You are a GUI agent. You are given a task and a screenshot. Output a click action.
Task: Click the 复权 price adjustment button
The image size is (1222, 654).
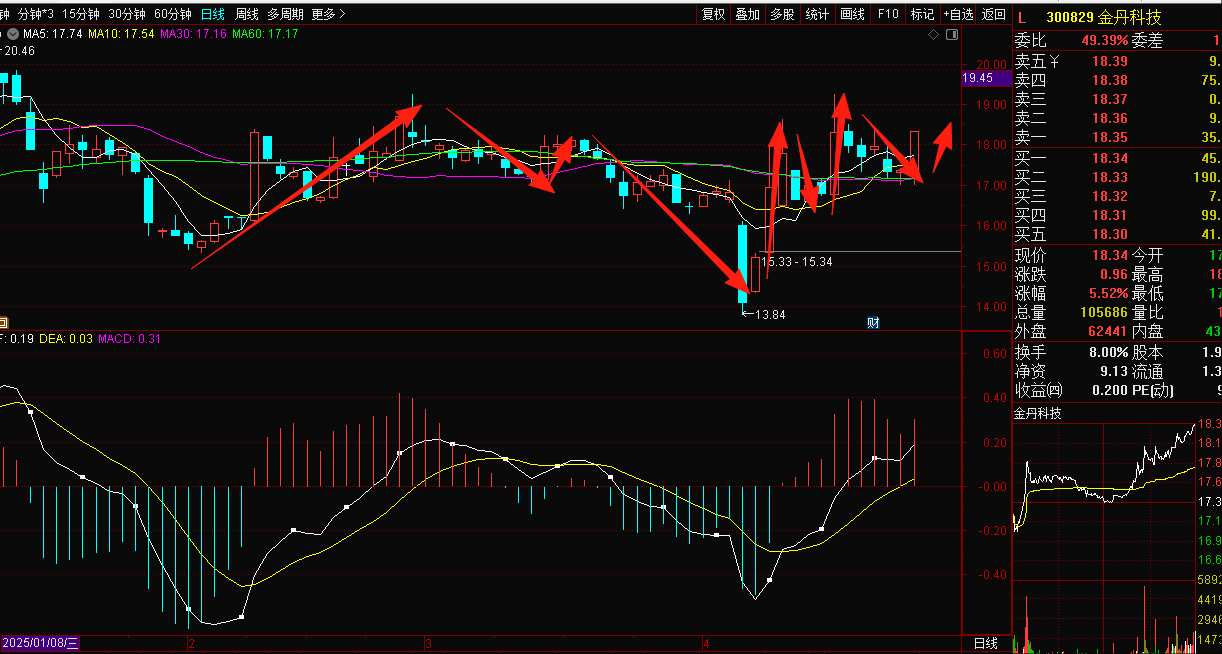[713, 14]
